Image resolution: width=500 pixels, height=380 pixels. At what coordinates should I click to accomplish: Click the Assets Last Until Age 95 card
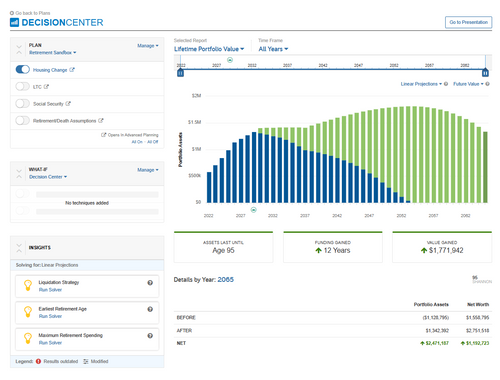coord(223,247)
